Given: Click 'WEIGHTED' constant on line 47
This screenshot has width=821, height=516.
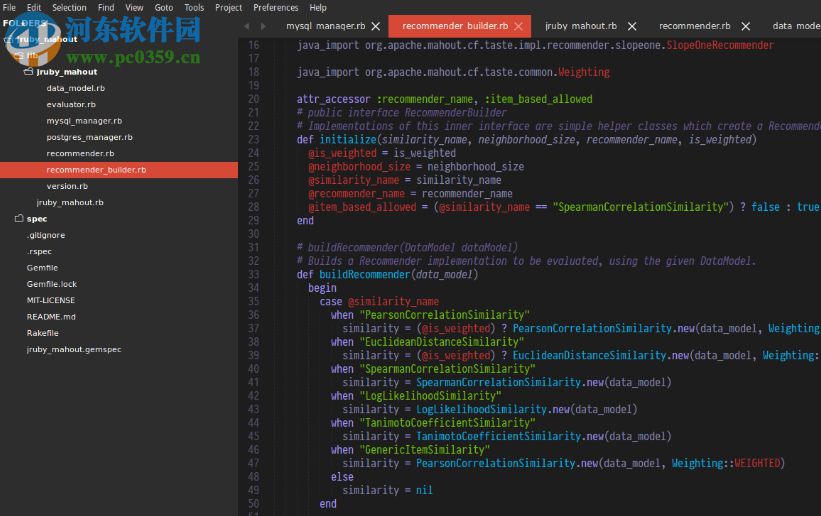Looking at the screenshot, I should click(x=757, y=463).
